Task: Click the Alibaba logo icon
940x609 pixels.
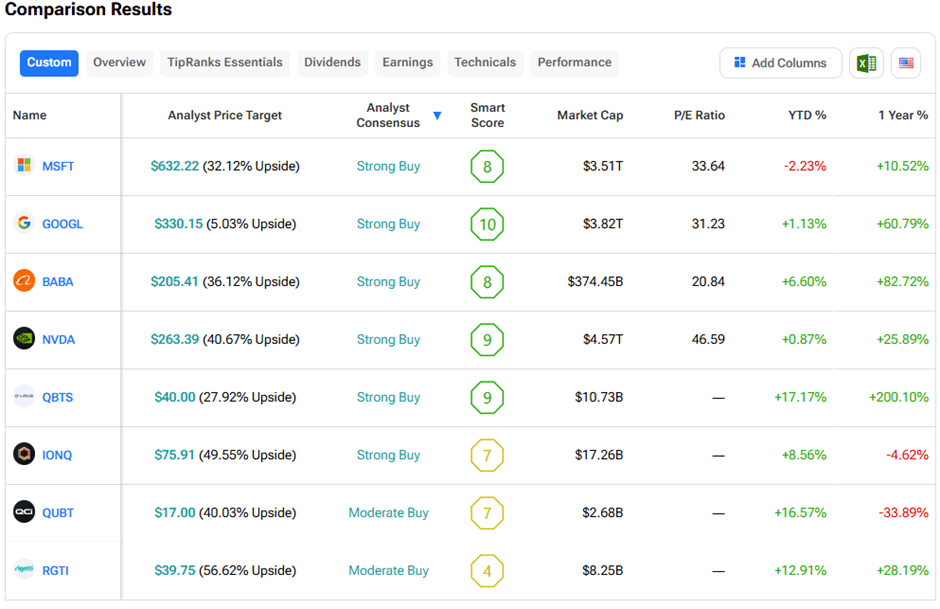Action: pyautogui.click(x=24, y=281)
